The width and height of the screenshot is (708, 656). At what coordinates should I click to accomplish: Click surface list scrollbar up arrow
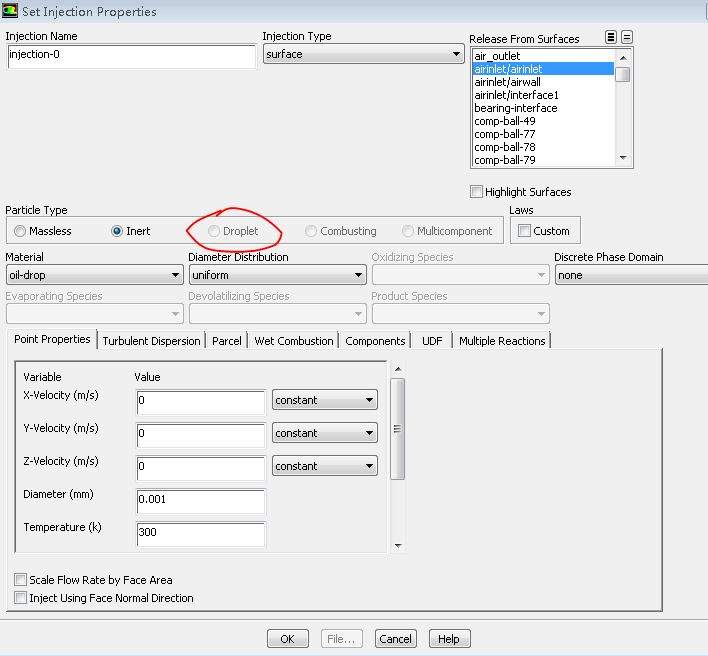tap(623, 57)
